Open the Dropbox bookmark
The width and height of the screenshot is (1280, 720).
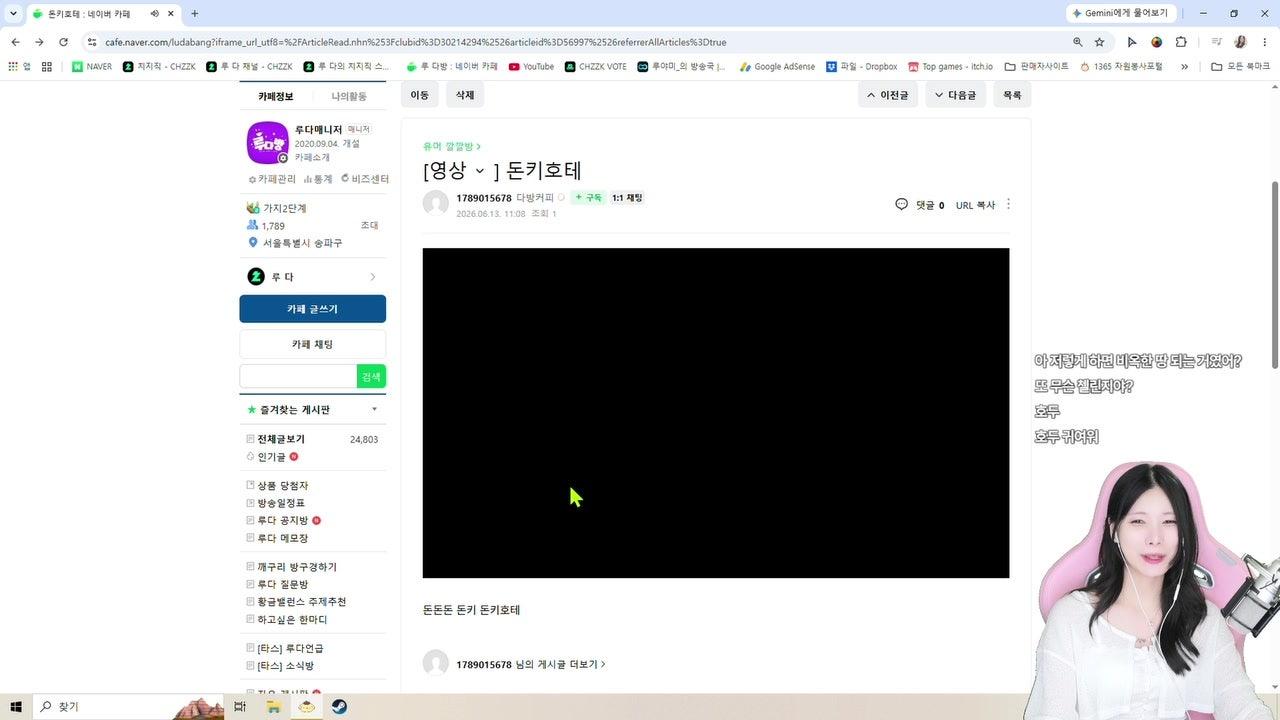point(861,67)
